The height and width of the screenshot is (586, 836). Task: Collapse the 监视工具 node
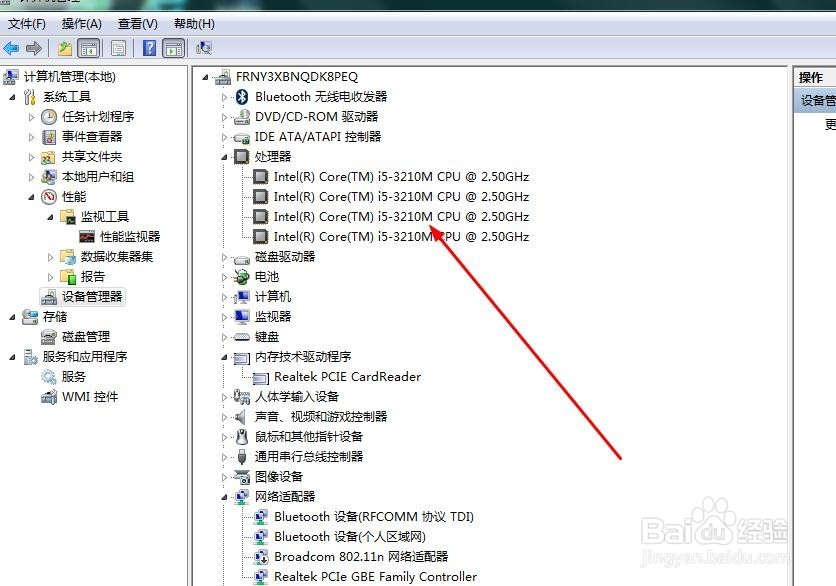click(x=51, y=217)
